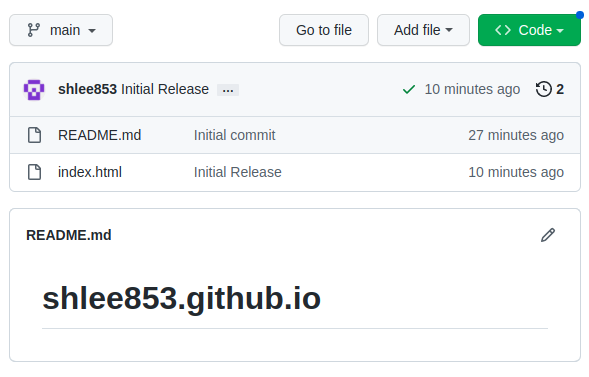This screenshot has height=377, width=589.
Task: Click the README.md panel heading
Action: tap(69, 235)
